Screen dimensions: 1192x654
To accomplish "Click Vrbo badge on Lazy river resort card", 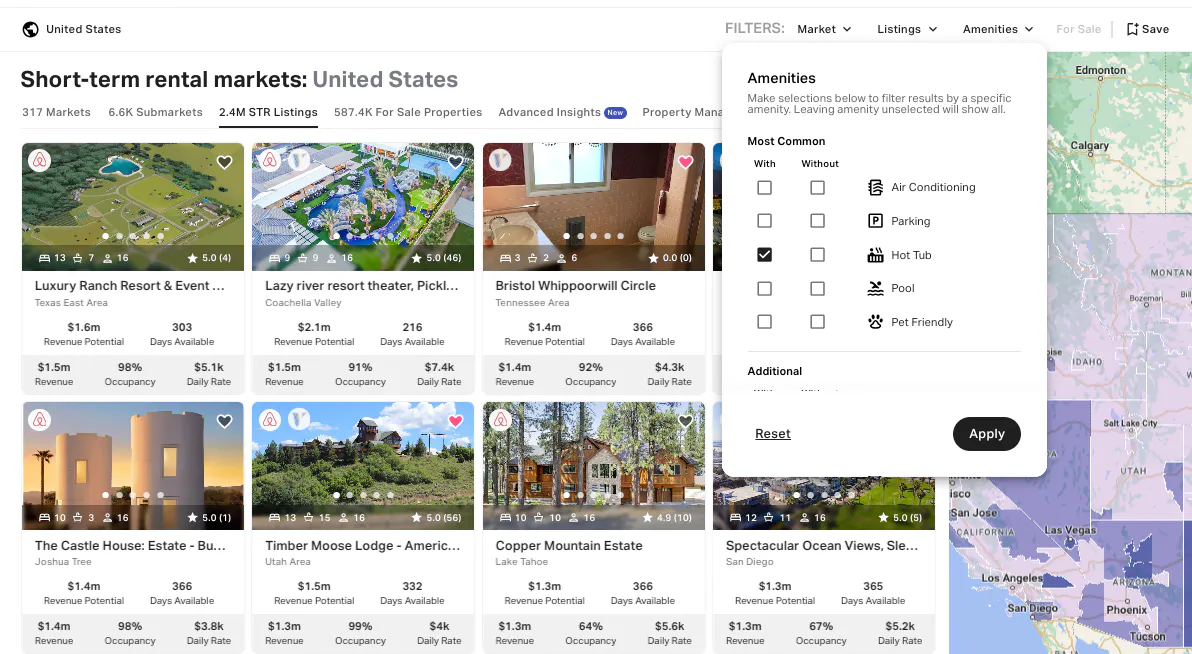I will (299, 160).
